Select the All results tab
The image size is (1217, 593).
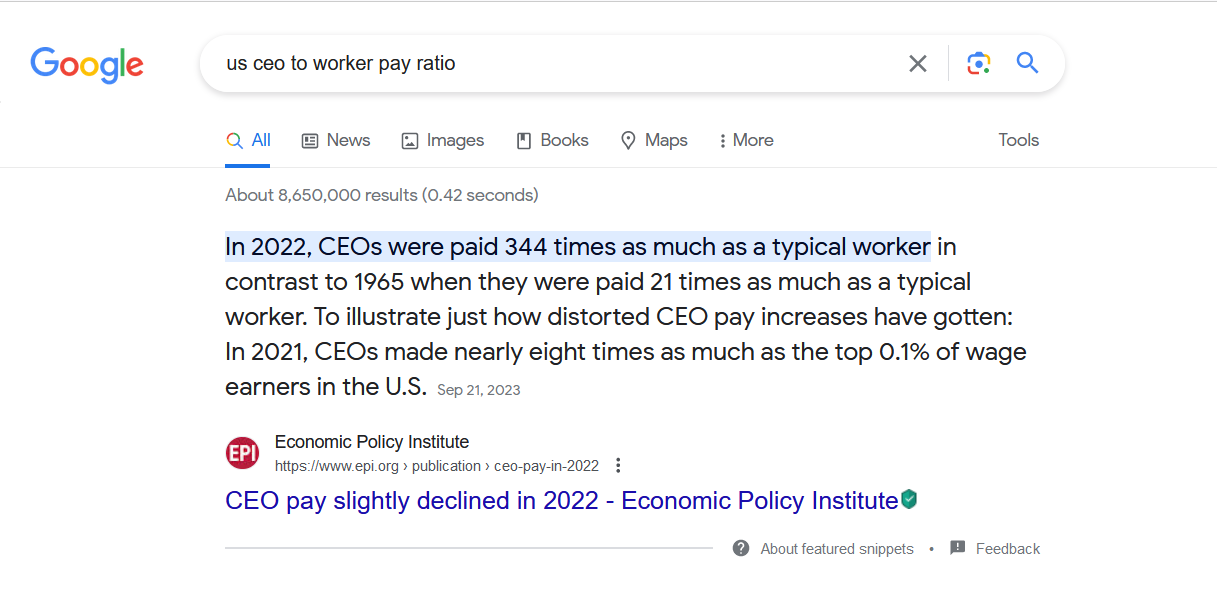pos(248,140)
